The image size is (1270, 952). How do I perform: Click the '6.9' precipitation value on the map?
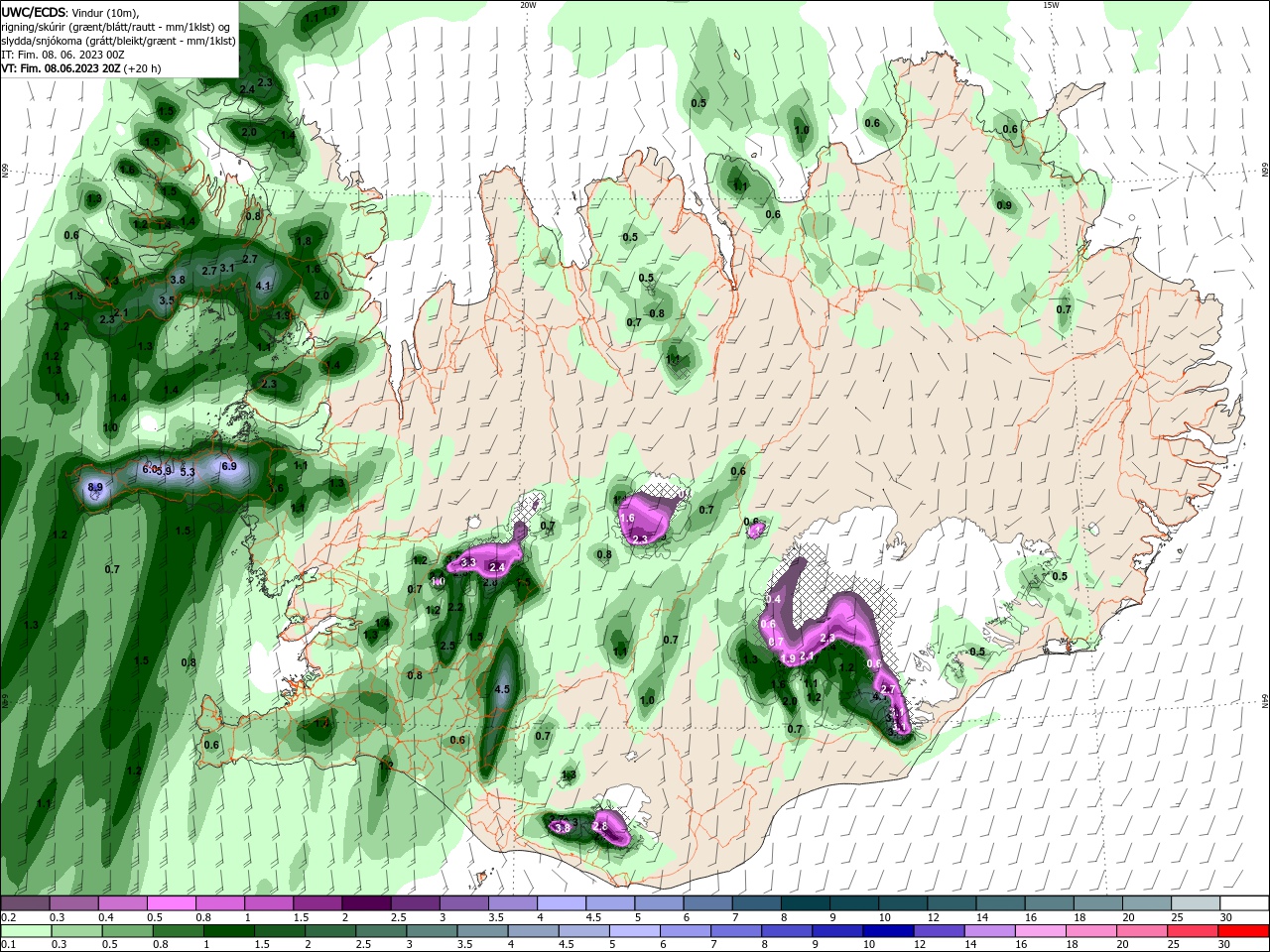coord(229,466)
